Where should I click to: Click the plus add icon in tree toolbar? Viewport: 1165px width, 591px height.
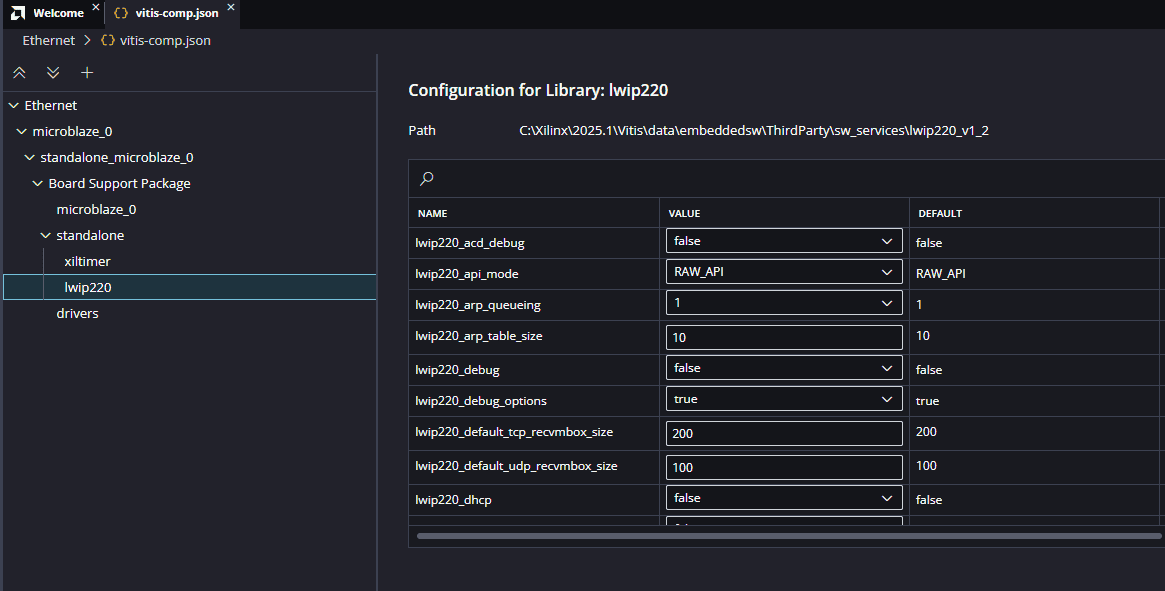87,73
